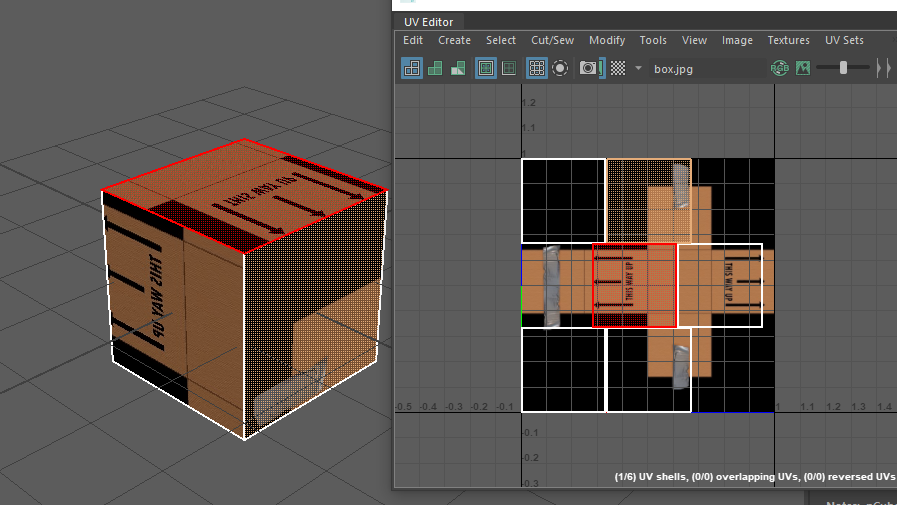Click the green shaded UV shells icon
Image resolution: width=897 pixels, height=505 pixels.
pyautogui.click(x=435, y=68)
